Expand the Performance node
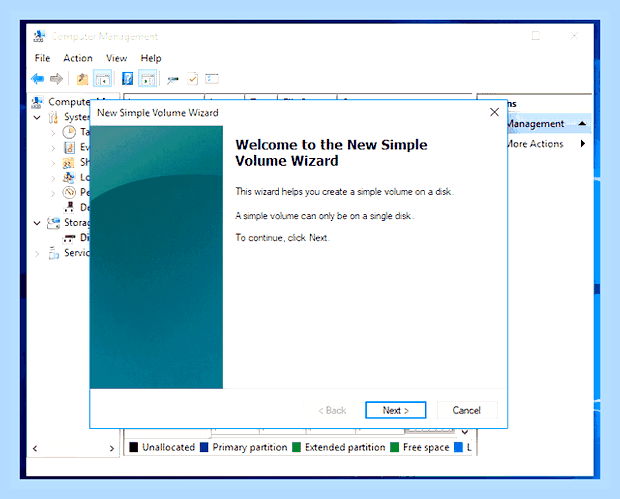Image resolution: width=620 pixels, height=499 pixels. (53, 193)
